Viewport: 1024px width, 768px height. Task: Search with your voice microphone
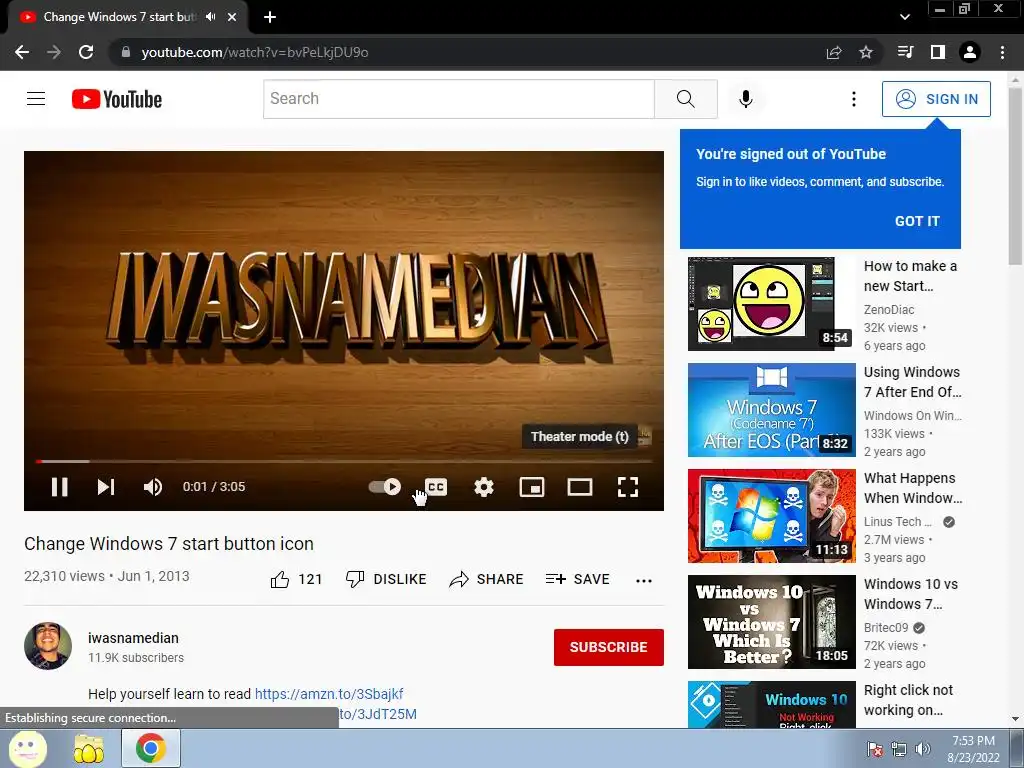click(x=746, y=99)
